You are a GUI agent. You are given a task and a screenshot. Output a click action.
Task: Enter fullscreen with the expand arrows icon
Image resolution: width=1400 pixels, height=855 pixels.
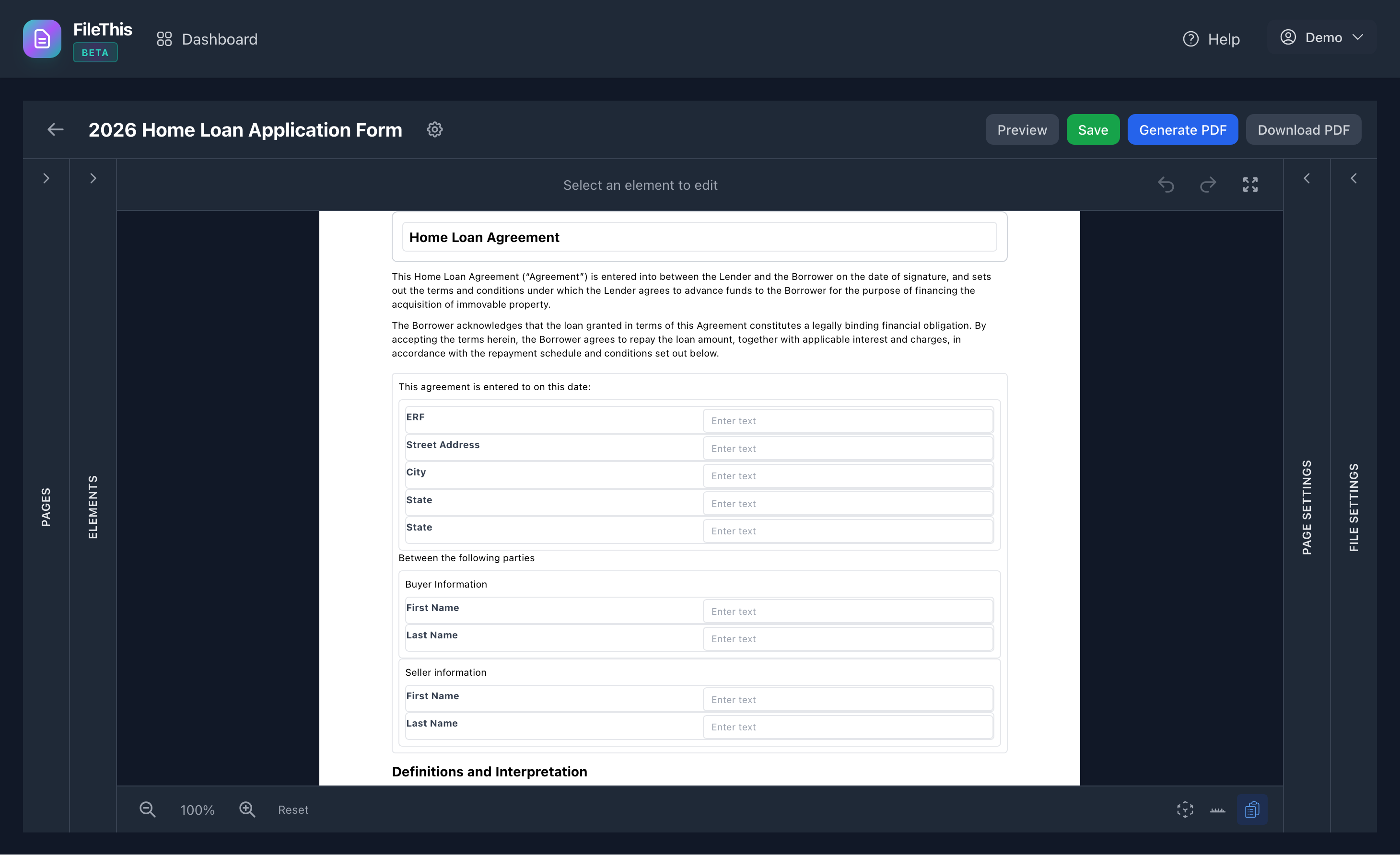click(x=1250, y=185)
